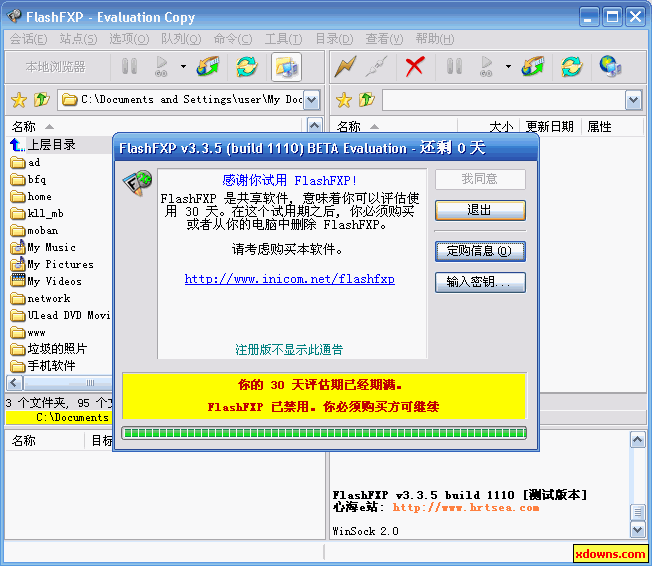Select the kll_mb folder
This screenshot has width=652, height=566.
pos(37,213)
